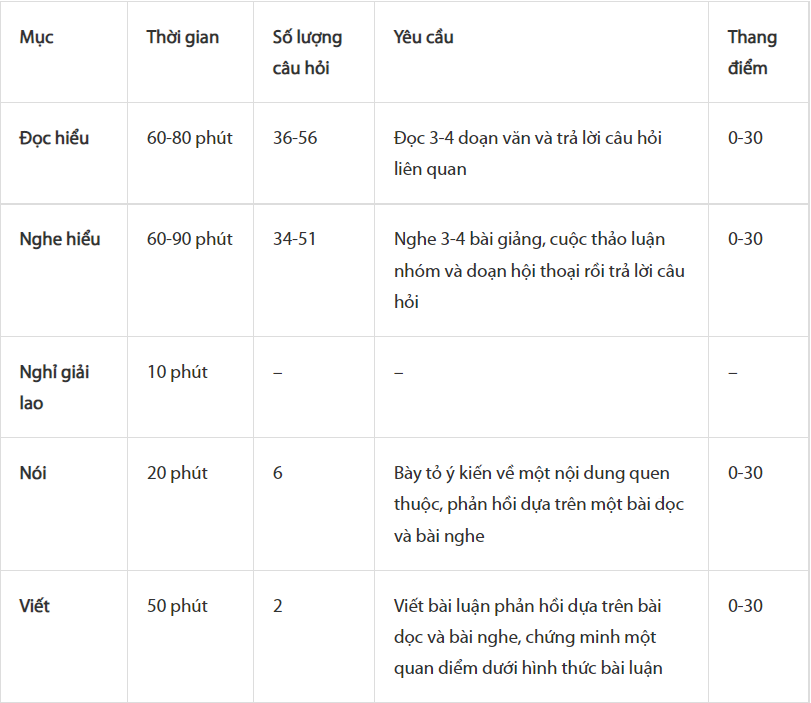Select the "Đọc hiểu" row label
The width and height of the screenshot is (811, 703).
pos(54,138)
